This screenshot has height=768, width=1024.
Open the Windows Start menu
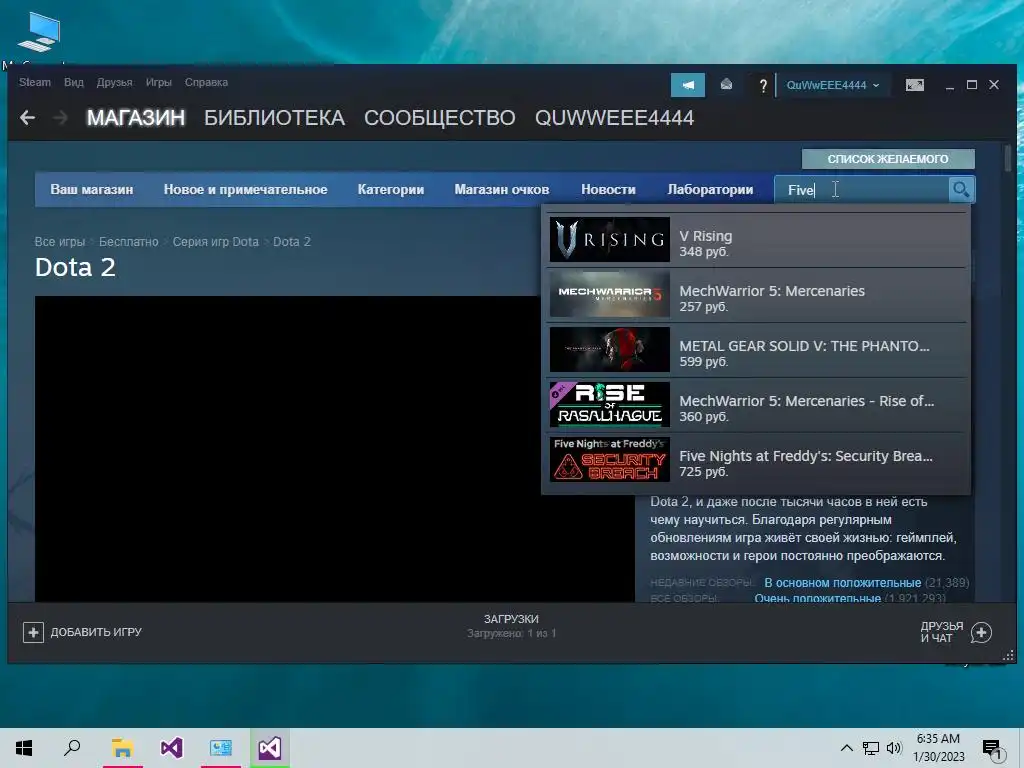click(x=24, y=748)
